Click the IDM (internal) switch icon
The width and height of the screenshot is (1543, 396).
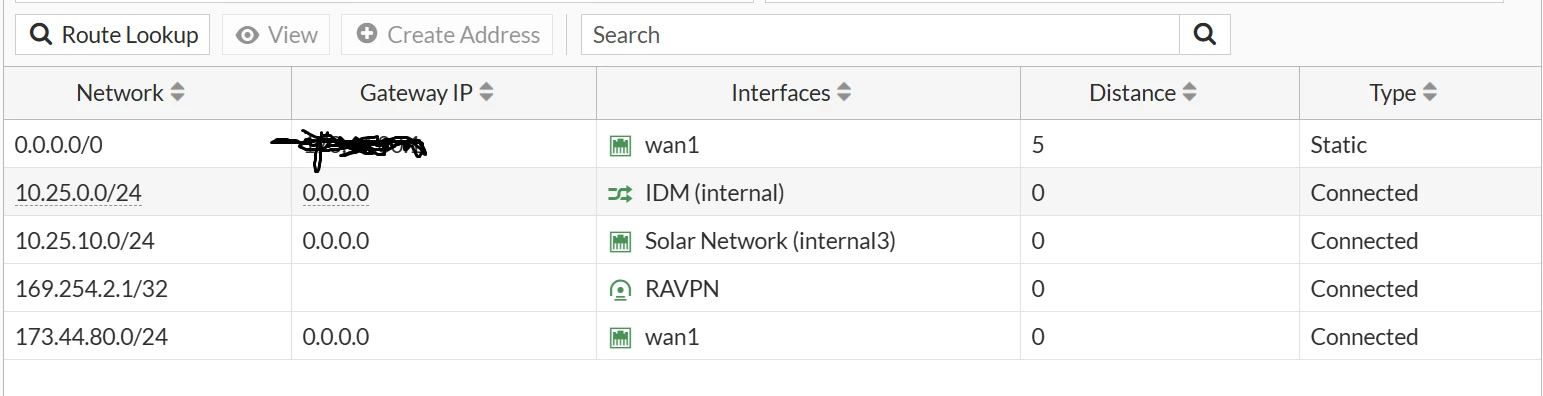[x=620, y=194]
